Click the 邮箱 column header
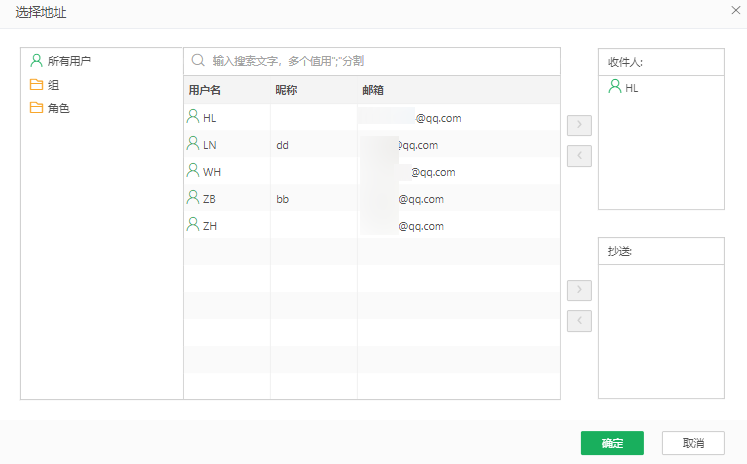The height and width of the screenshot is (464, 747). (374, 90)
